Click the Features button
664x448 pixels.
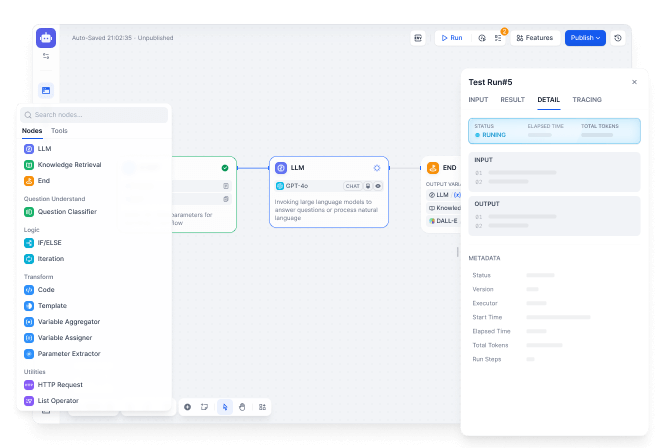click(534, 38)
